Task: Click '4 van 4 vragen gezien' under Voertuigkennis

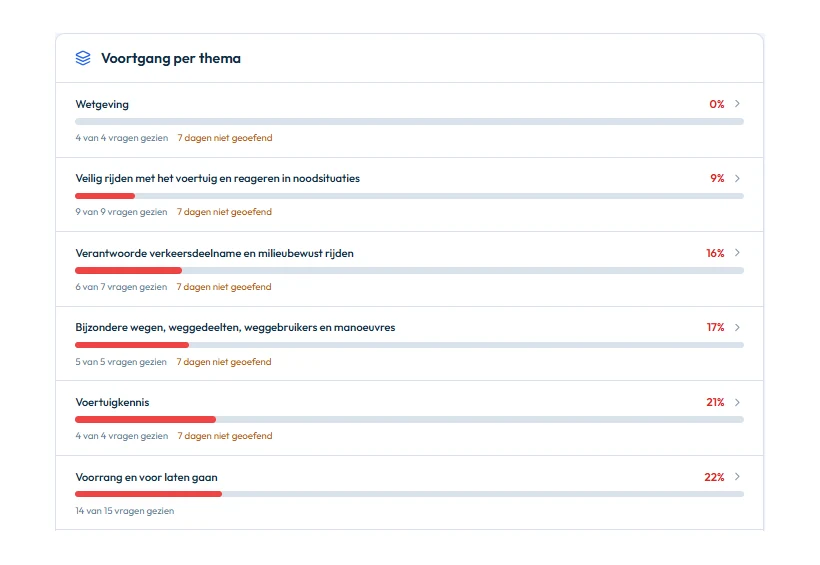Action: [122, 436]
